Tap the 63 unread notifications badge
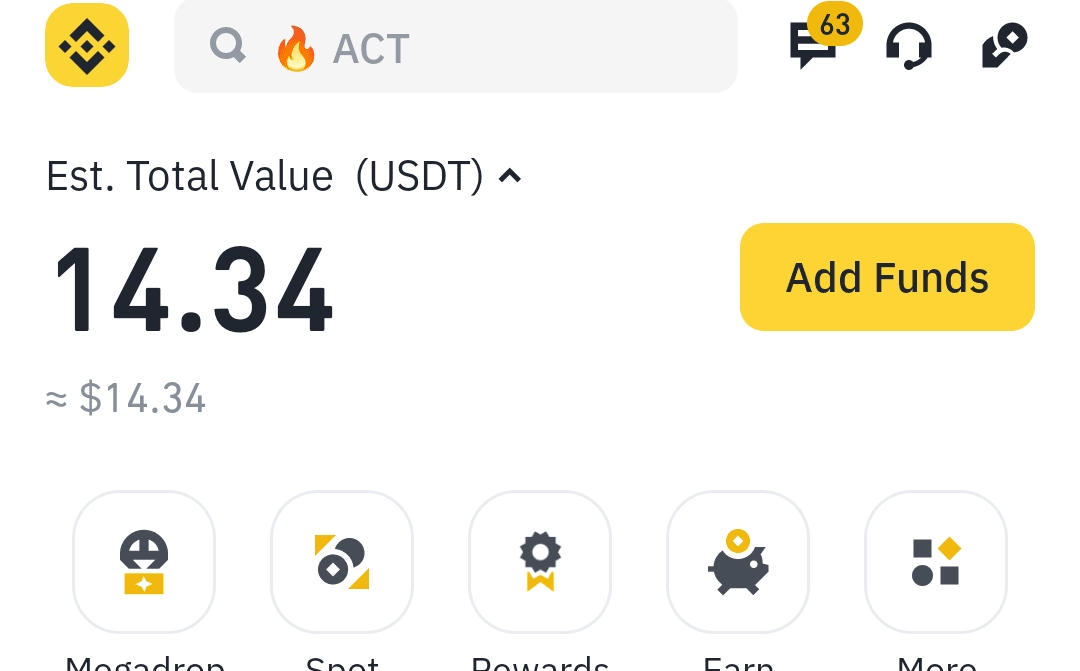 pos(835,23)
